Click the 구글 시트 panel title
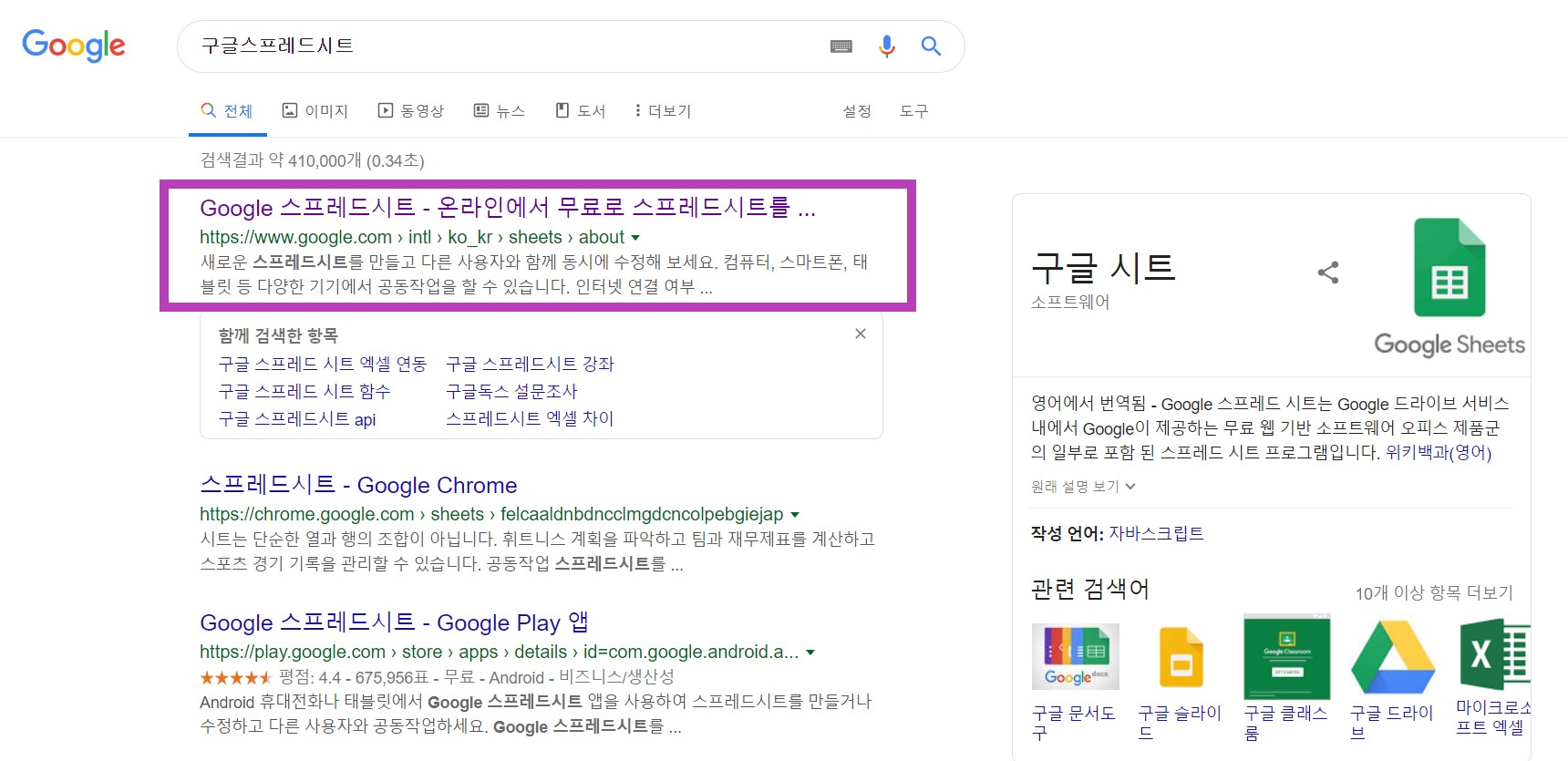The height and width of the screenshot is (761, 1568). [x=1103, y=267]
